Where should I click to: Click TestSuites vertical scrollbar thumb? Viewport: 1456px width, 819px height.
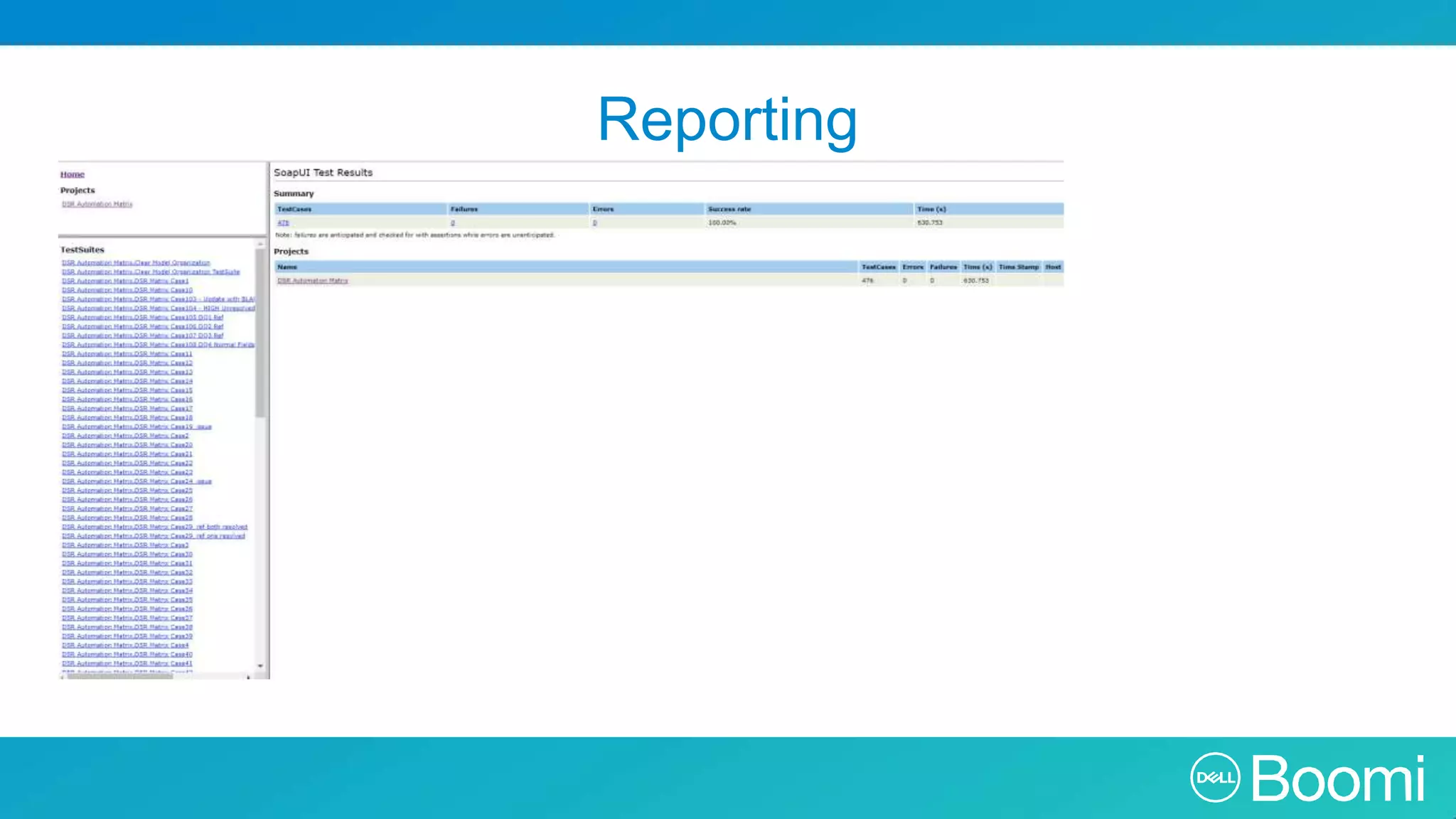click(x=260, y=333)
